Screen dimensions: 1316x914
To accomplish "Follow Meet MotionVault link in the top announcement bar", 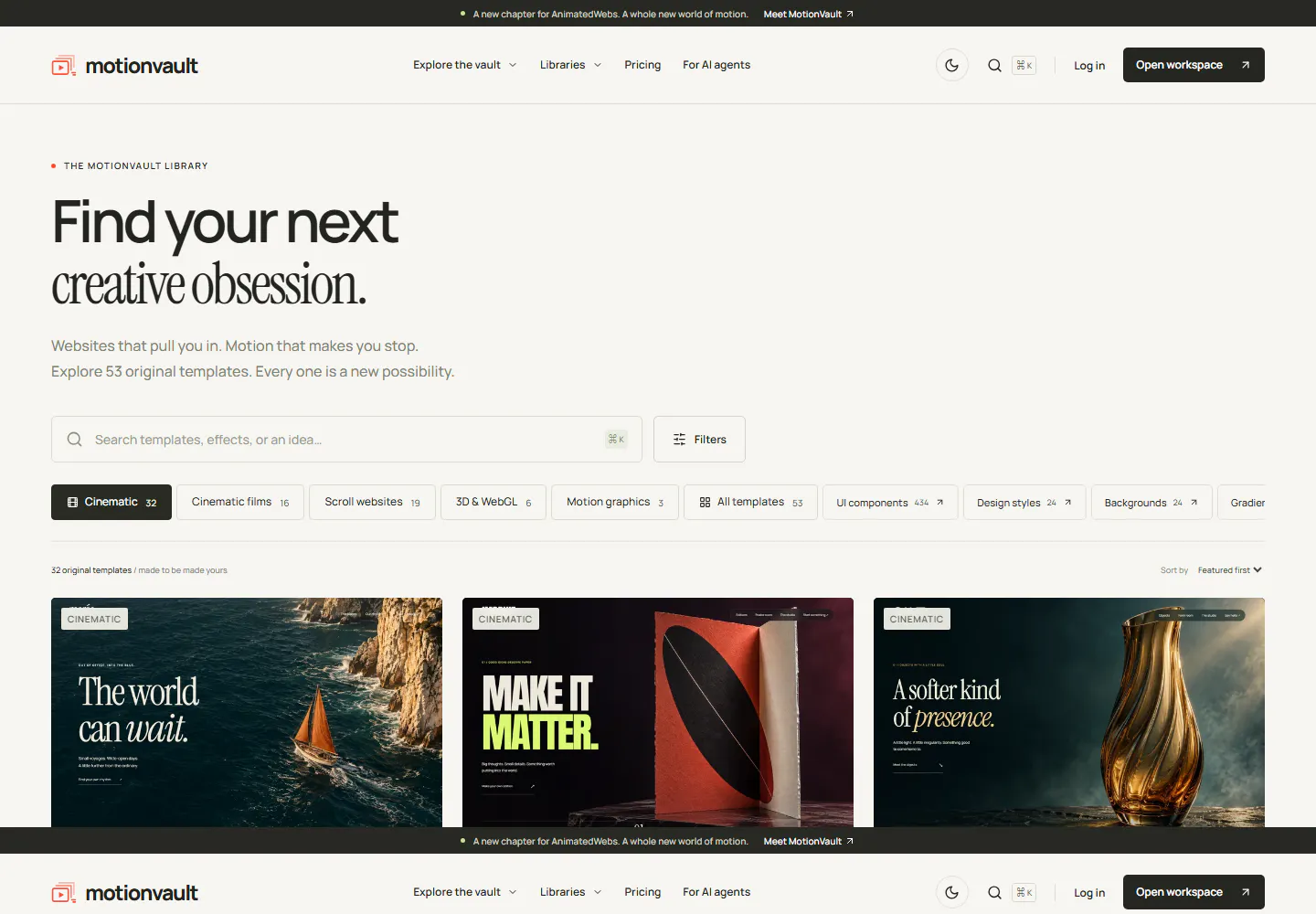I will point(809,14).
